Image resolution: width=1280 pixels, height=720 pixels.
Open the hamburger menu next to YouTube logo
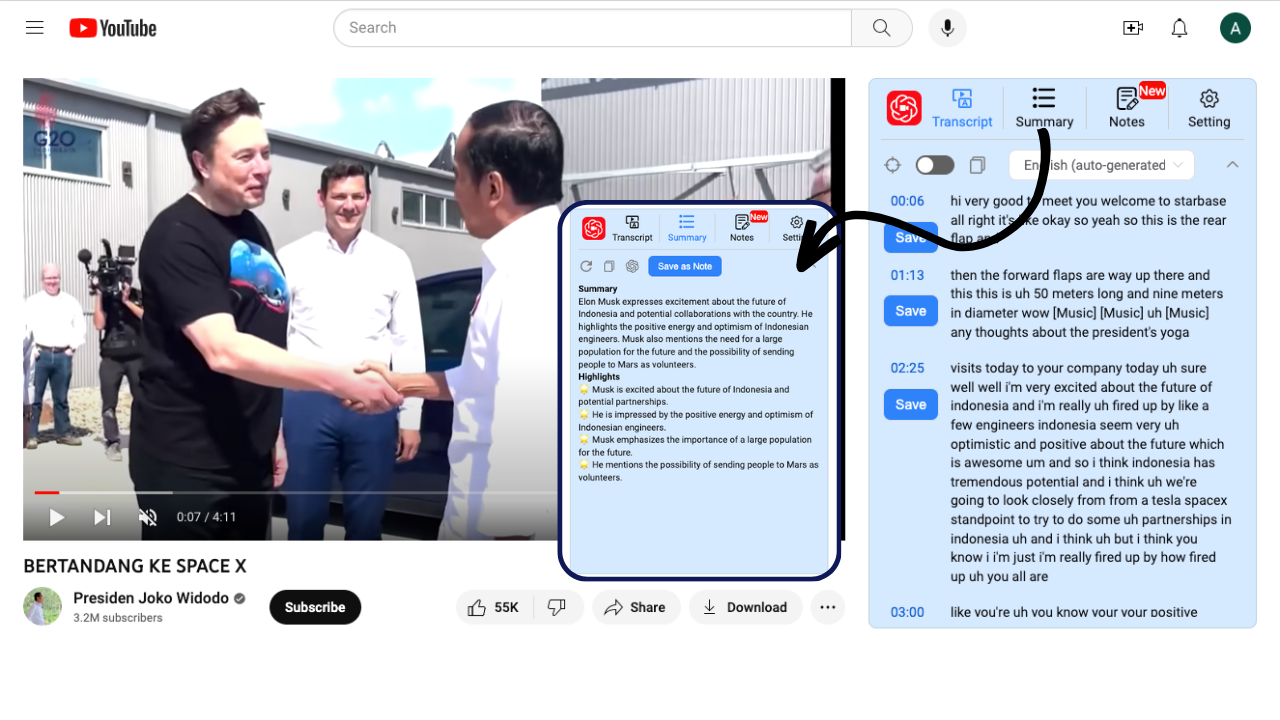pos(34,27)
